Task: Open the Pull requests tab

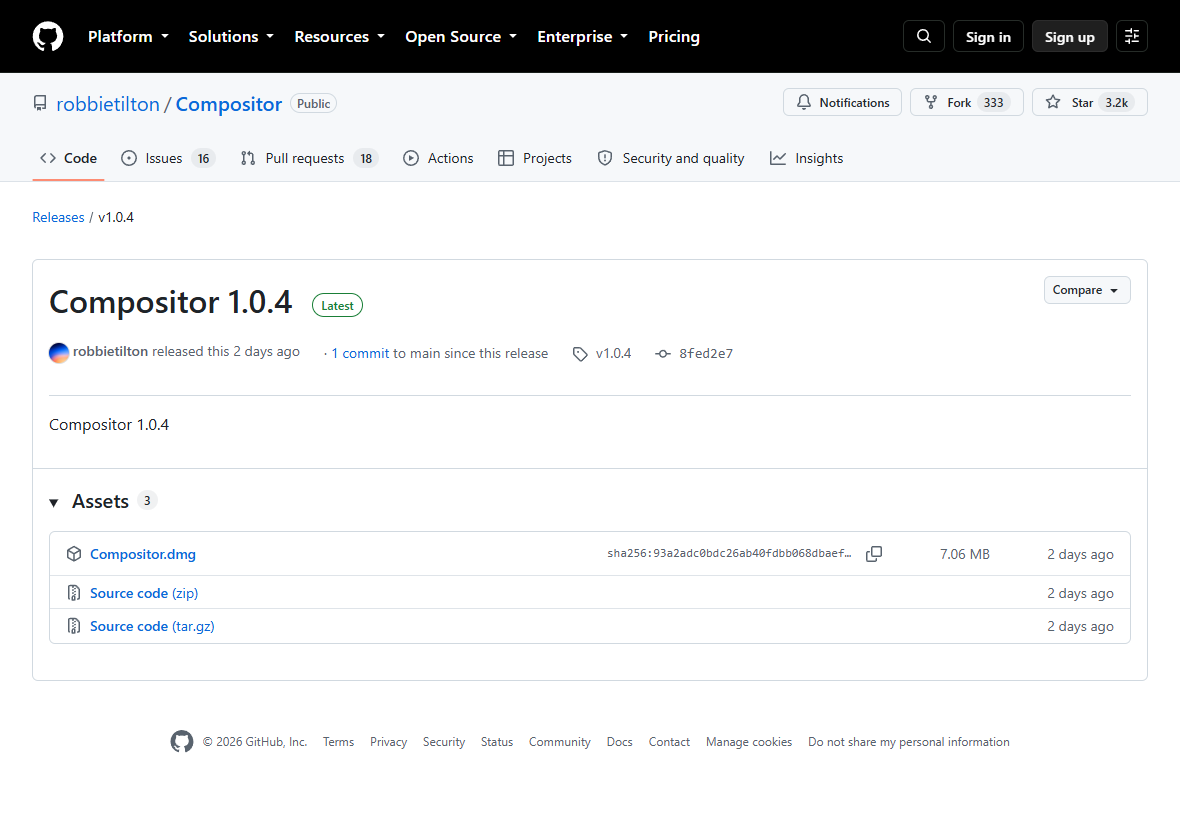Action: (309, 158)
